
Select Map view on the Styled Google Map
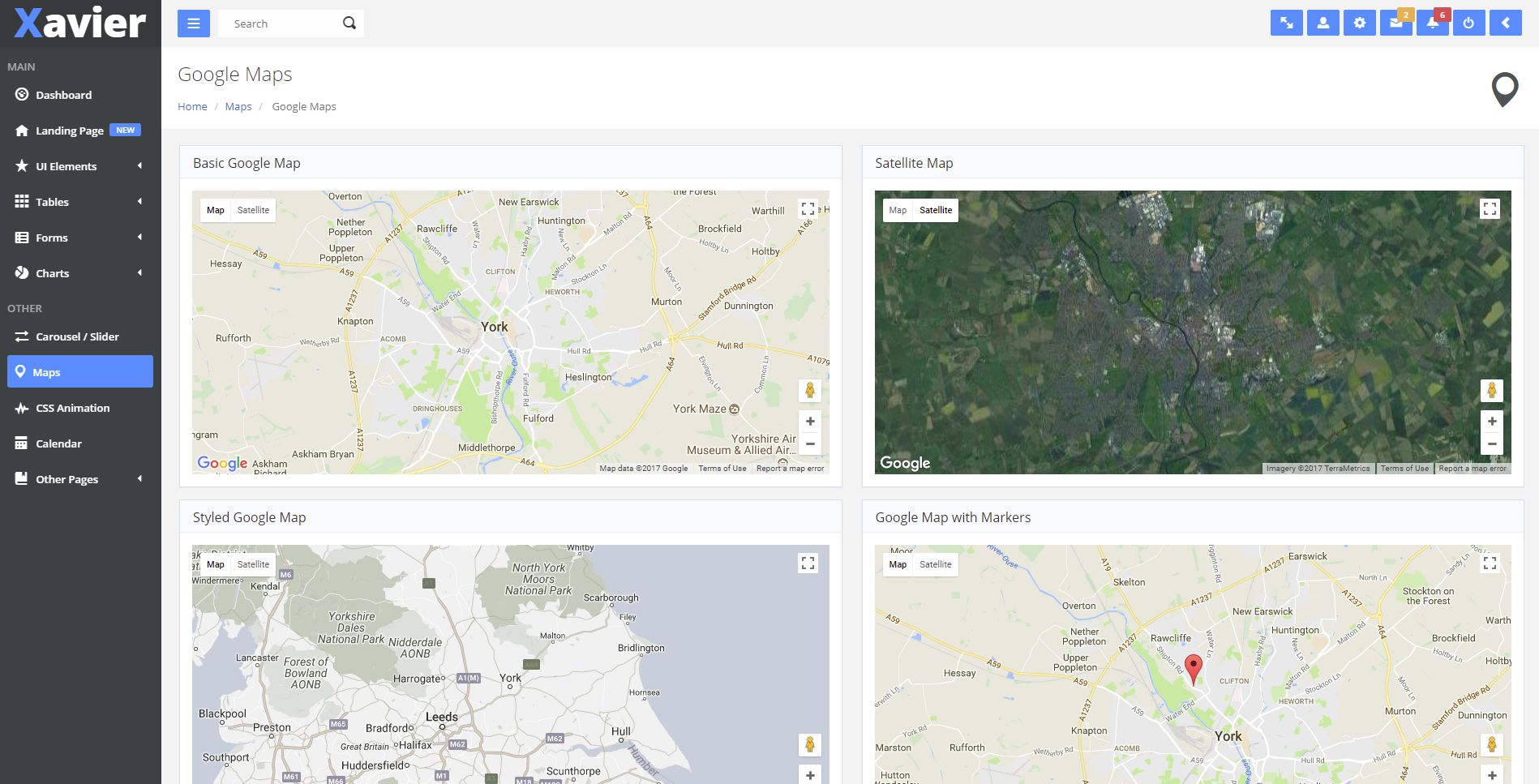(216, 564)
